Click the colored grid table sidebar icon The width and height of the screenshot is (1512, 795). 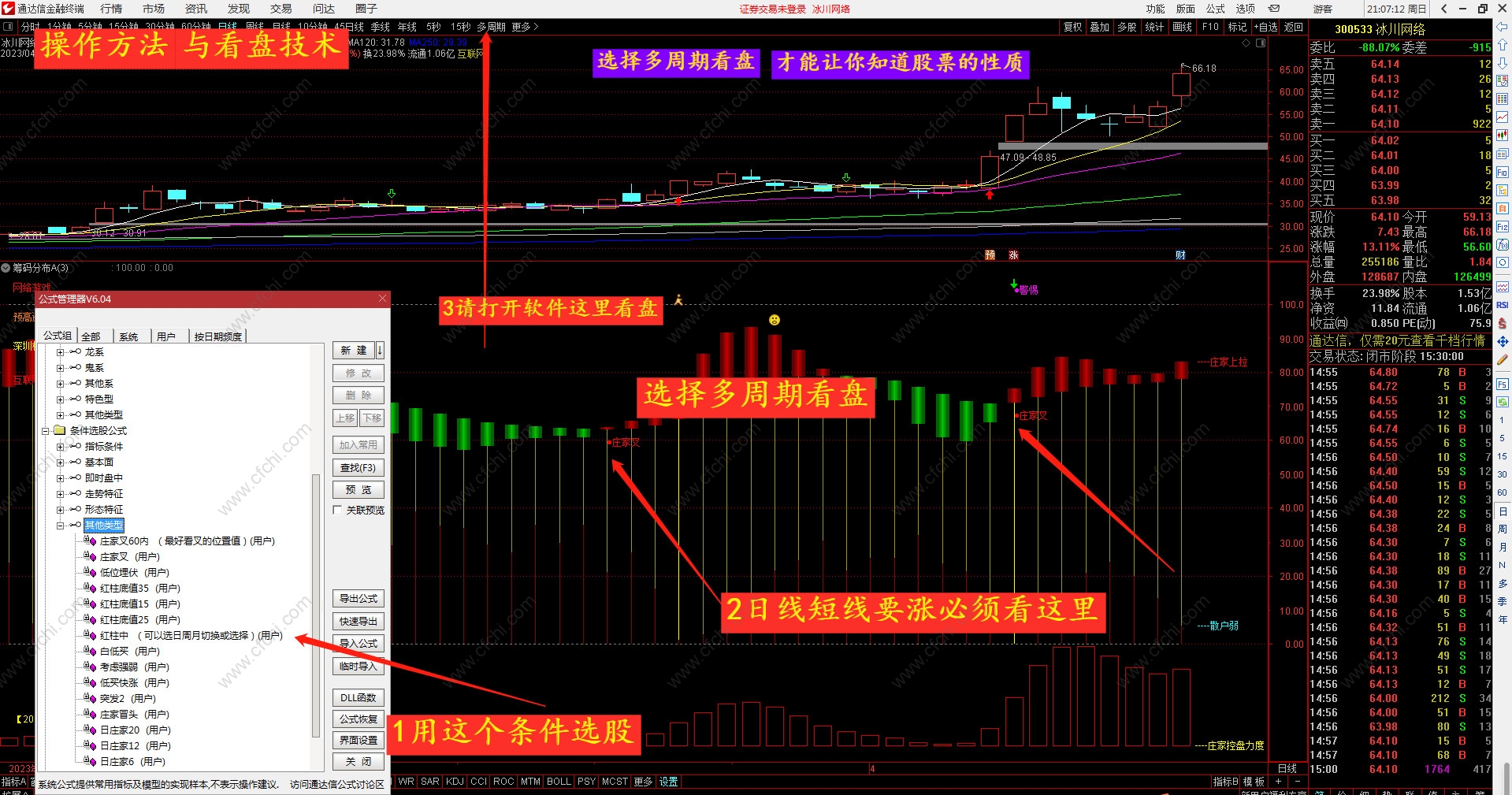[x=1503, y=98]
